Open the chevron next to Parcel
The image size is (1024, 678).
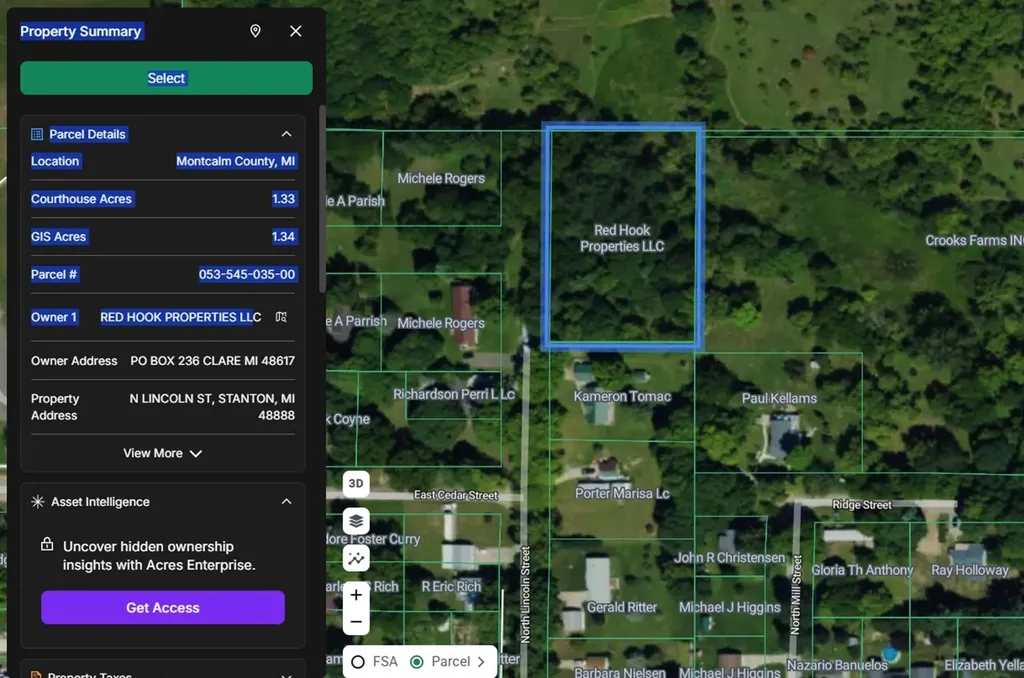pyautogui.click(x=481, y=662)
